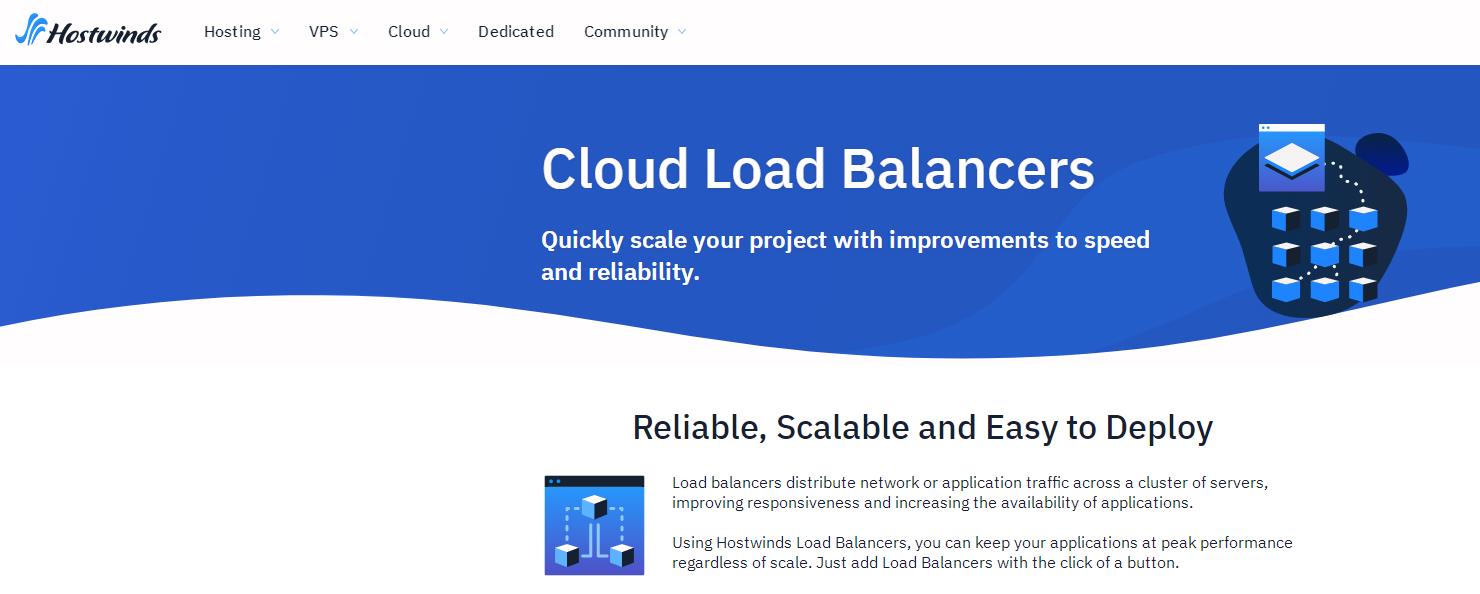Click the hero load balancer cubes illustration
This screenshot has height=594, width=1480.
(1316, 220)
